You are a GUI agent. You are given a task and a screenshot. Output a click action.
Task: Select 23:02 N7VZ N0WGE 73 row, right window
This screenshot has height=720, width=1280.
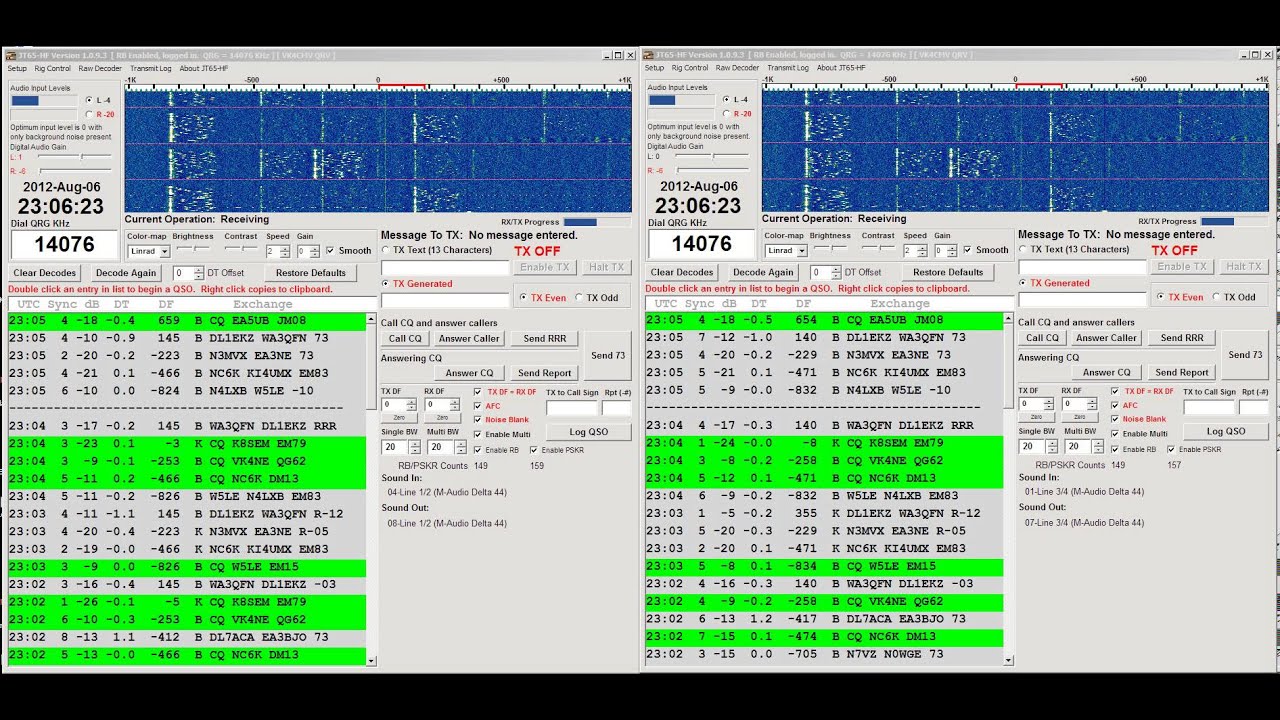[824, 655]
